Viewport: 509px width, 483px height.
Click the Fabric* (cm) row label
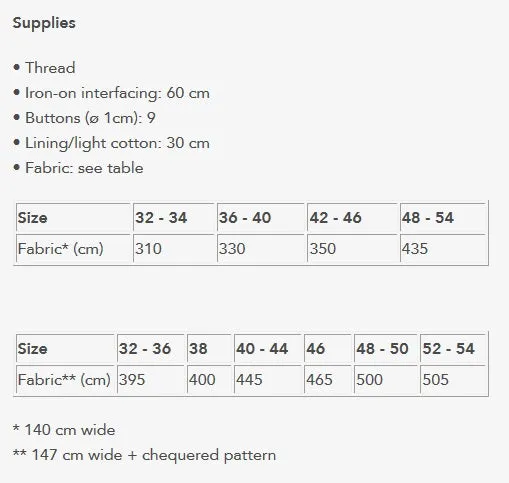click(73, 248)
